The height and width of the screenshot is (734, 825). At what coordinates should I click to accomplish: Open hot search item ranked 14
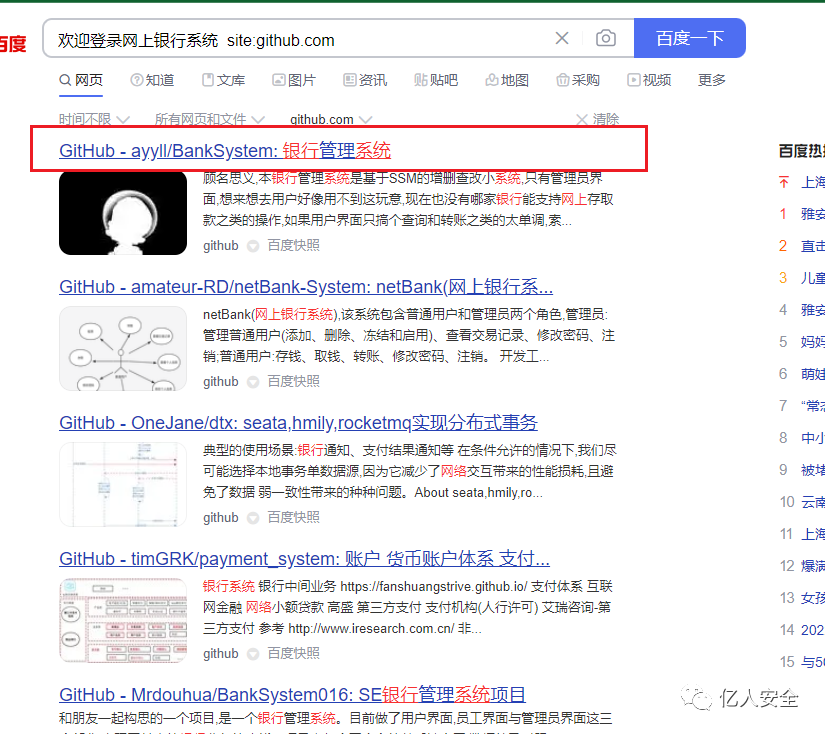pos(812,630)
